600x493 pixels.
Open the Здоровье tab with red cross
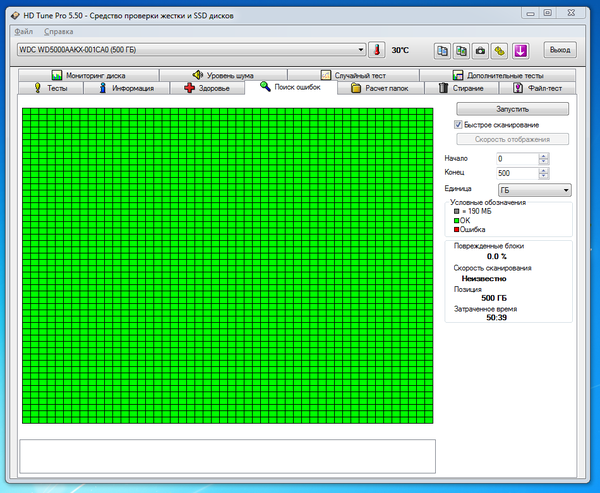pos(206,88)
